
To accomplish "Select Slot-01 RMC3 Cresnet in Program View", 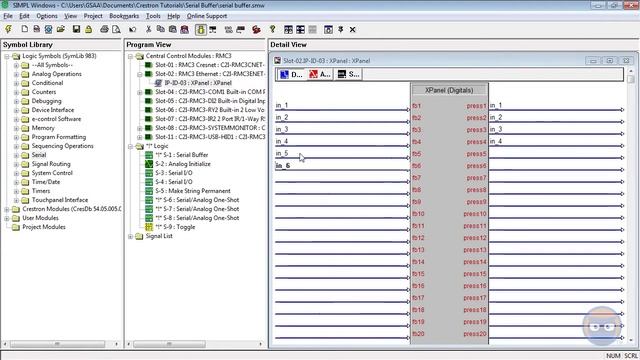I will coord(209,65).
